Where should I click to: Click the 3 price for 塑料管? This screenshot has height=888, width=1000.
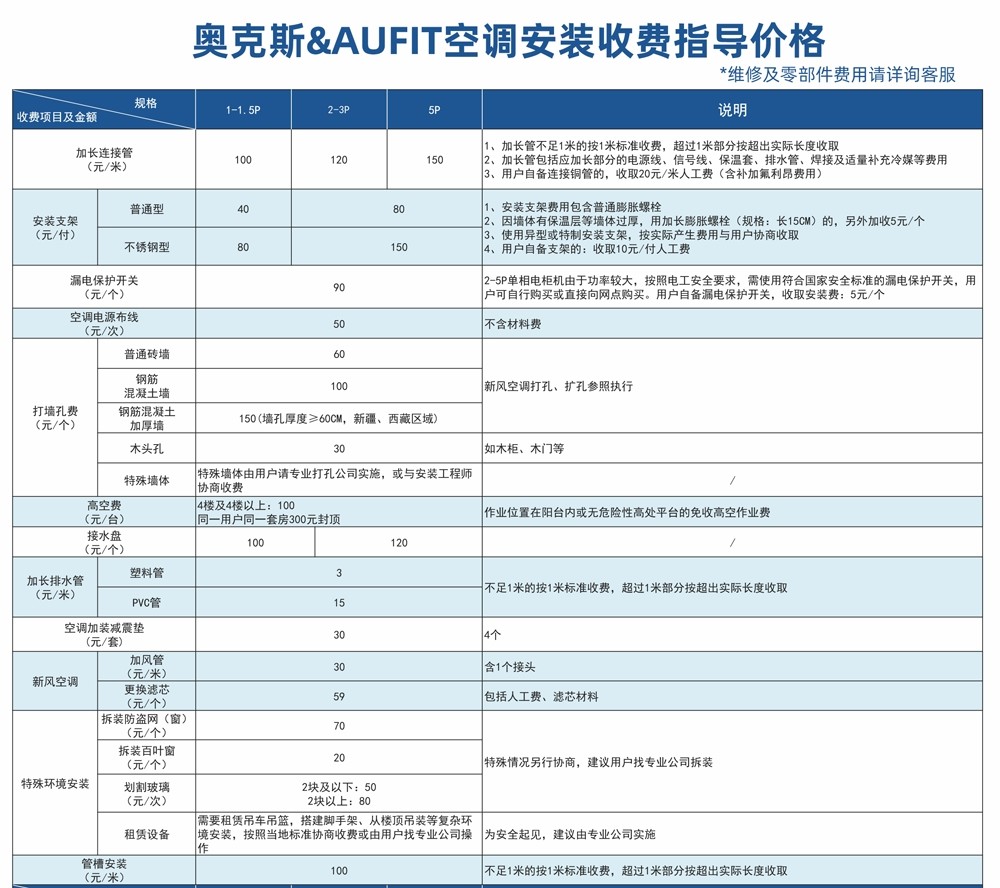(339, 573)
